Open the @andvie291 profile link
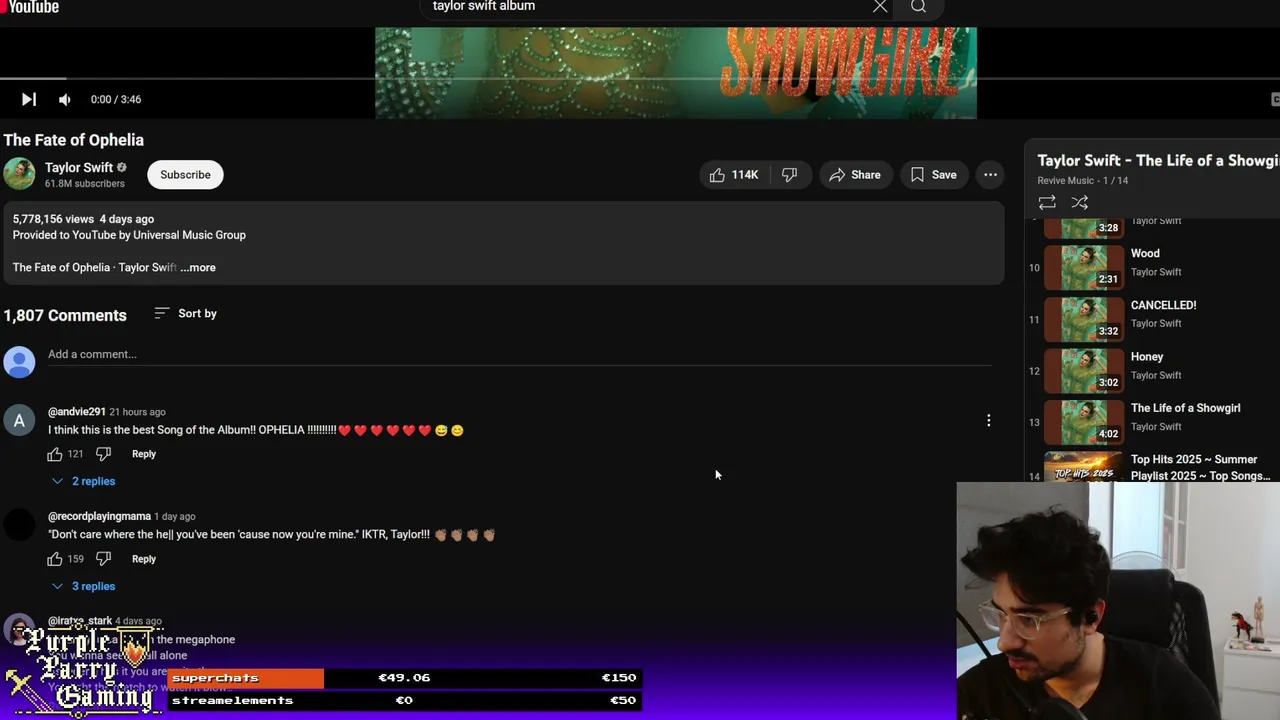This screenshot has height=720, width=1280. coord(77,412)
